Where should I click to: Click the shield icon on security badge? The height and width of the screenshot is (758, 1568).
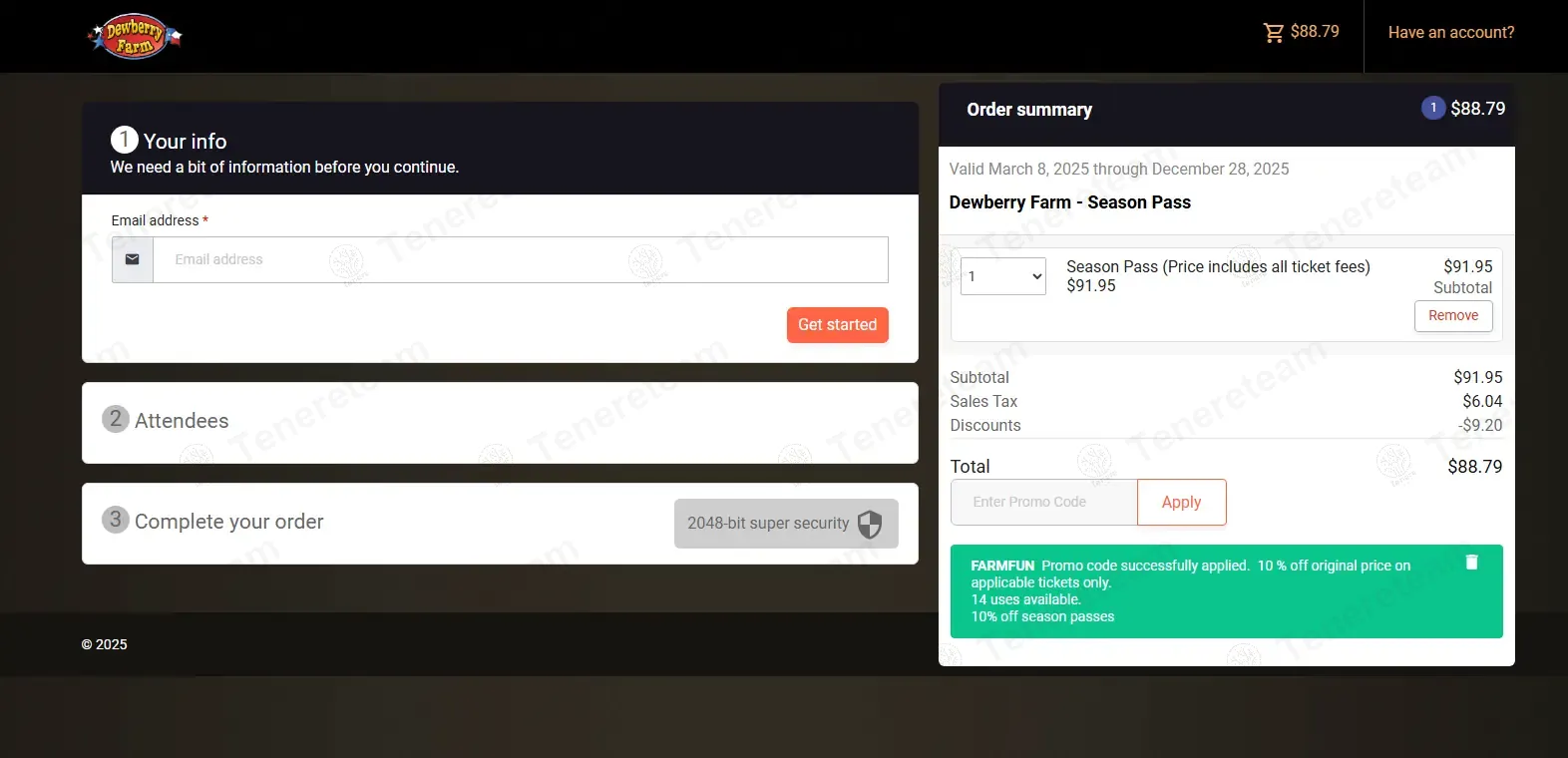[x=870, y=524]
